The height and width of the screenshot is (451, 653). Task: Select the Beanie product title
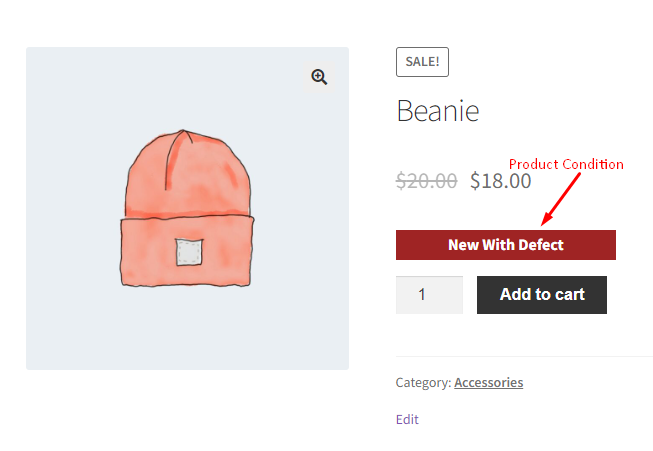point(438,111)
